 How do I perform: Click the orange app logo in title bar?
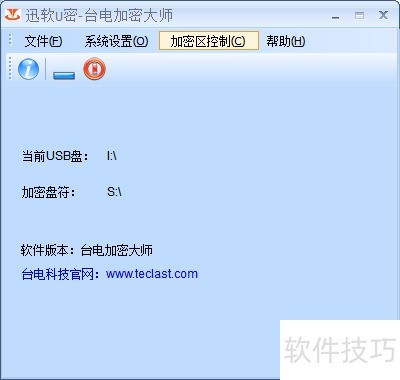point(12,14)
